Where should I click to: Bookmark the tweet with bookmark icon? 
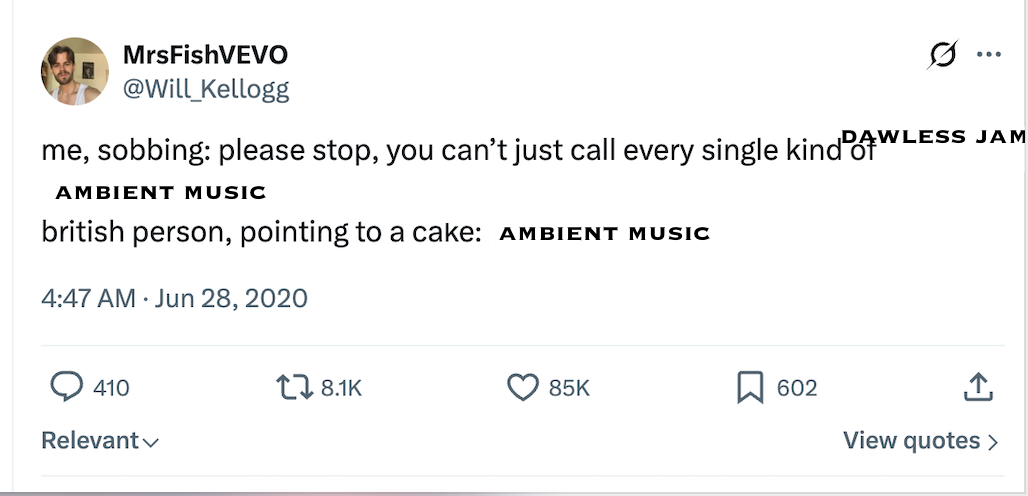click(750, 387)
